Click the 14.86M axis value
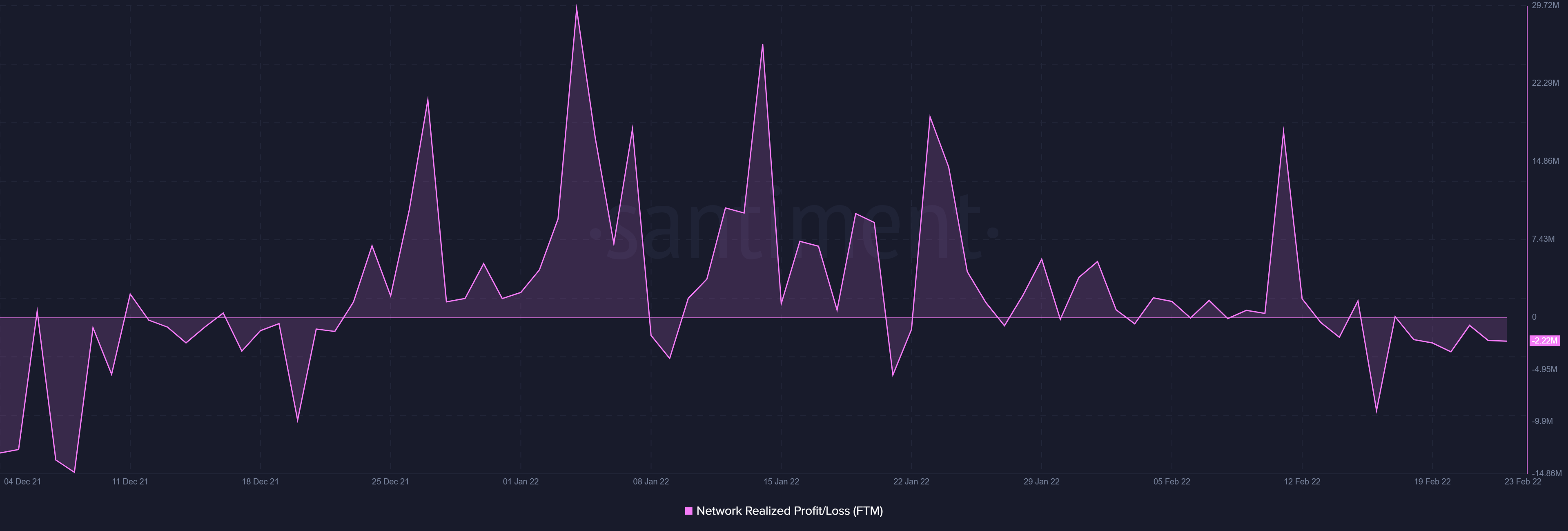1568x531 pixels. [x=1546, y=161]
